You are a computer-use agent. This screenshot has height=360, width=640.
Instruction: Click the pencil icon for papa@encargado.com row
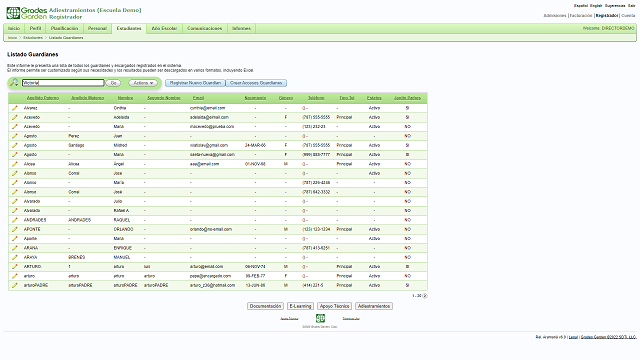[15, 276]
